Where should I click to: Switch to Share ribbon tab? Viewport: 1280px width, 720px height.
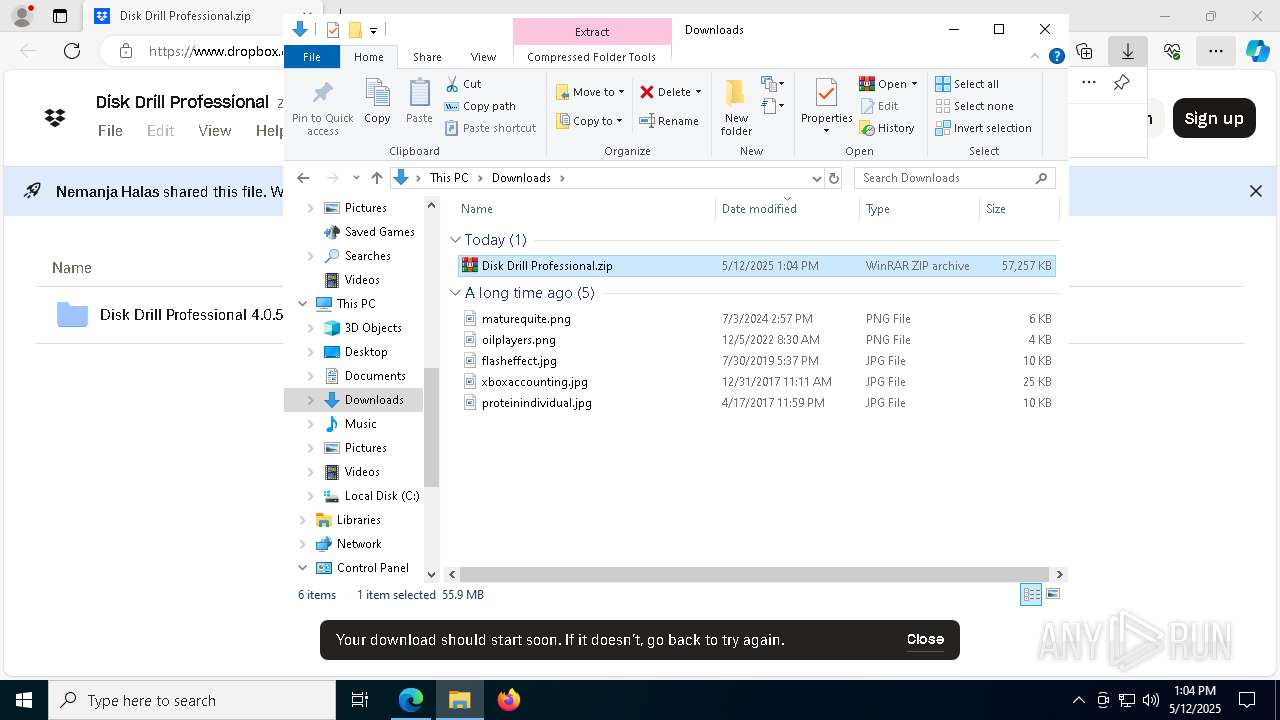tap(427, 57)
